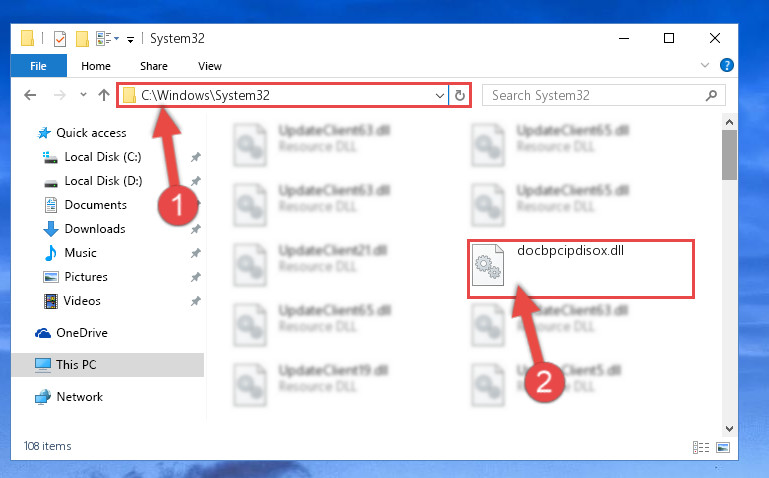Image resolution: width=769 pixels, height=478 pixels.
Task: Click the Back navigation arrow
Action: [x=30, y=95]
